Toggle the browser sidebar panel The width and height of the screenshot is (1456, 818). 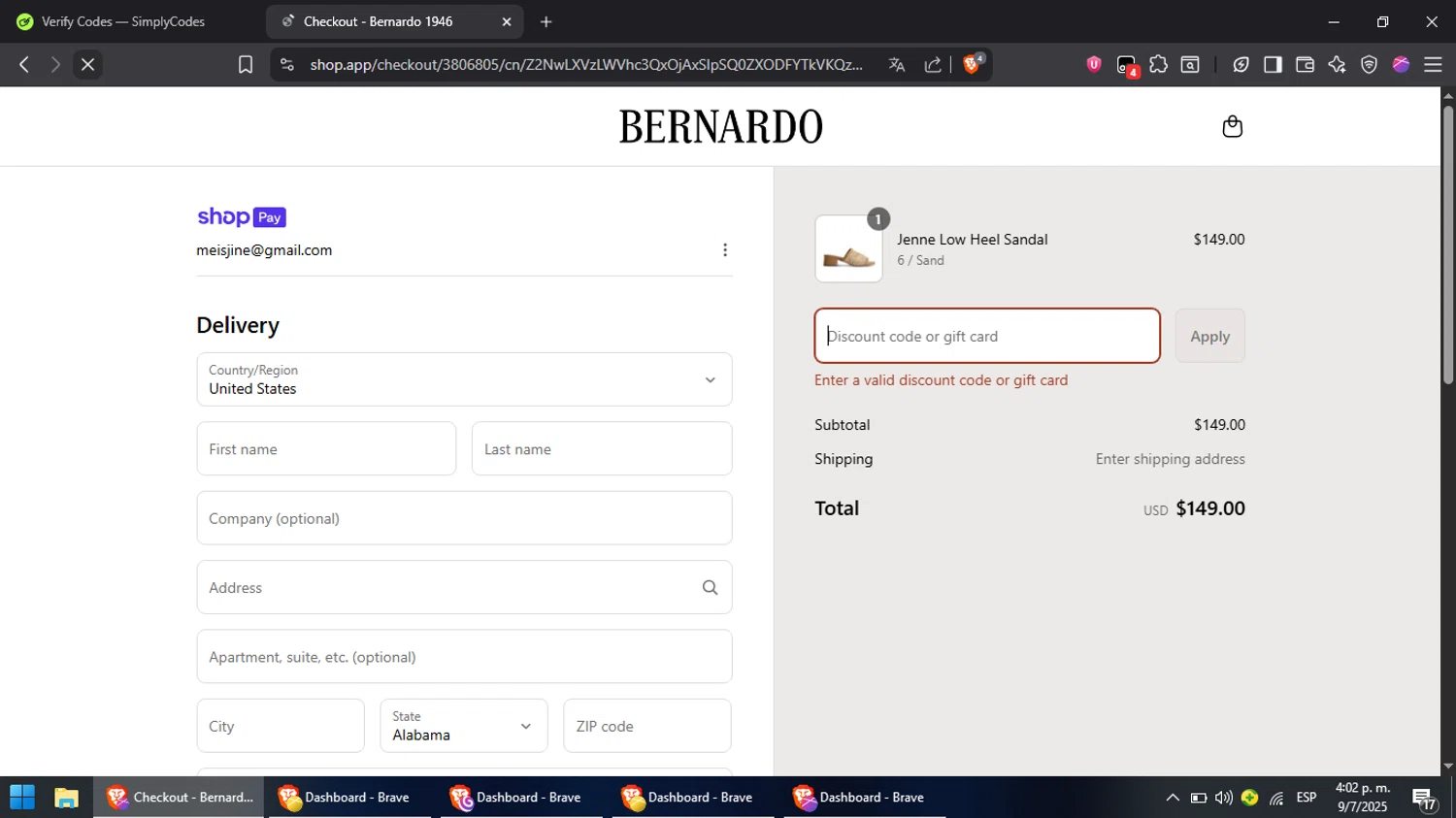point(1273,64)
